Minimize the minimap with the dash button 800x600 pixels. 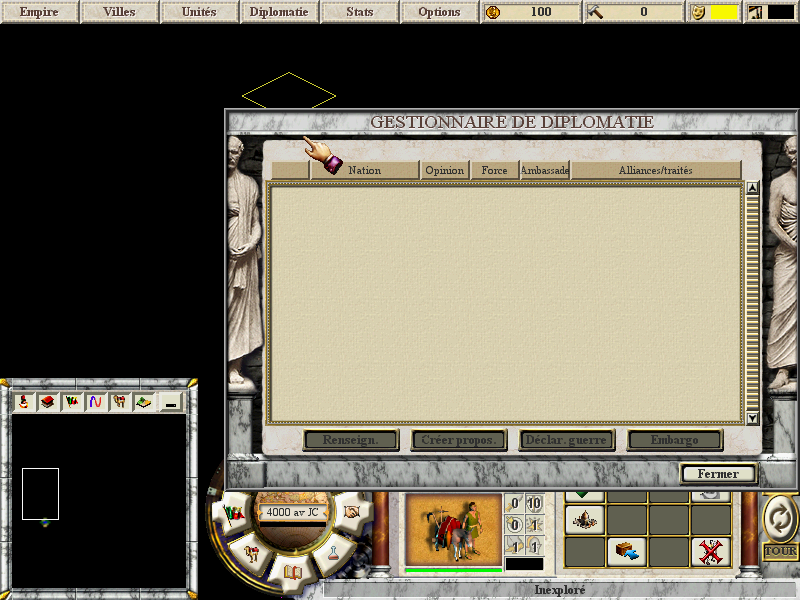pos(171,402)
